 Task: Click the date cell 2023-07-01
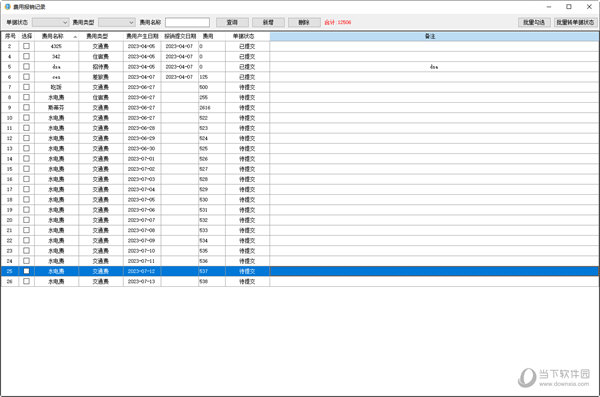pos(142,158)
